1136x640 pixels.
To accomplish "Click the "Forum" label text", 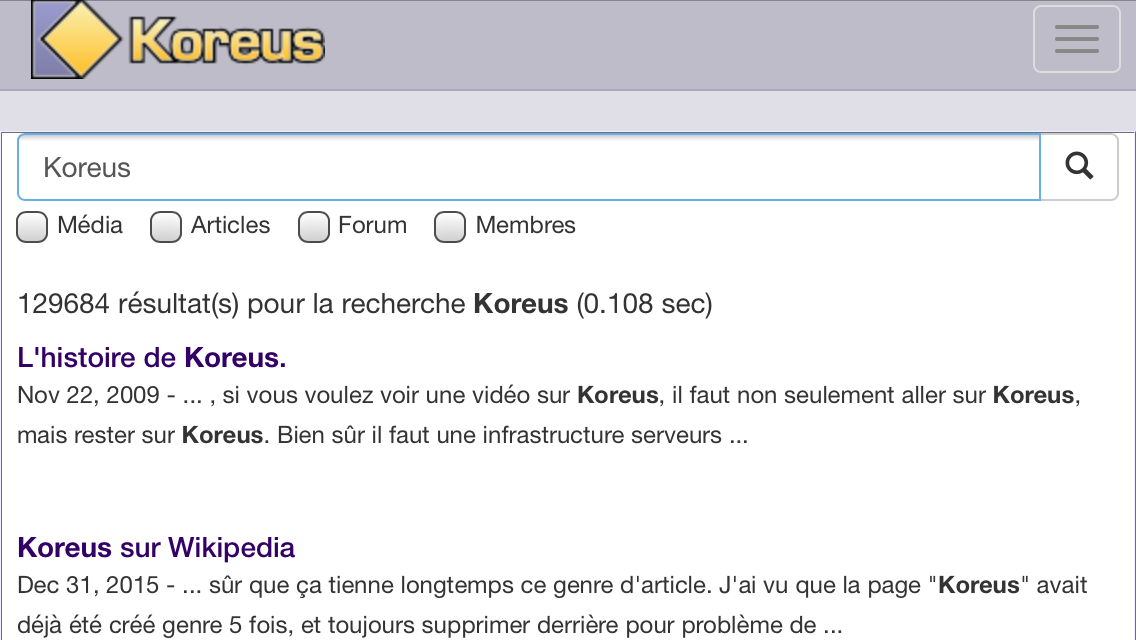I will pos(372,225).
